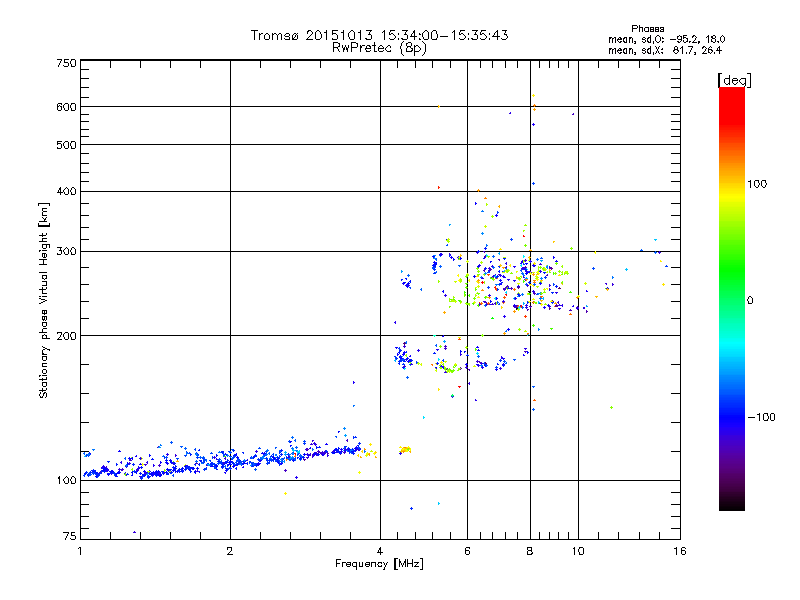Screen dimensions: 800x600
Task: Click the yellow-orange echo cluster near 4.5 MHz
Action: pyautogui.click(x=405, y=450)
